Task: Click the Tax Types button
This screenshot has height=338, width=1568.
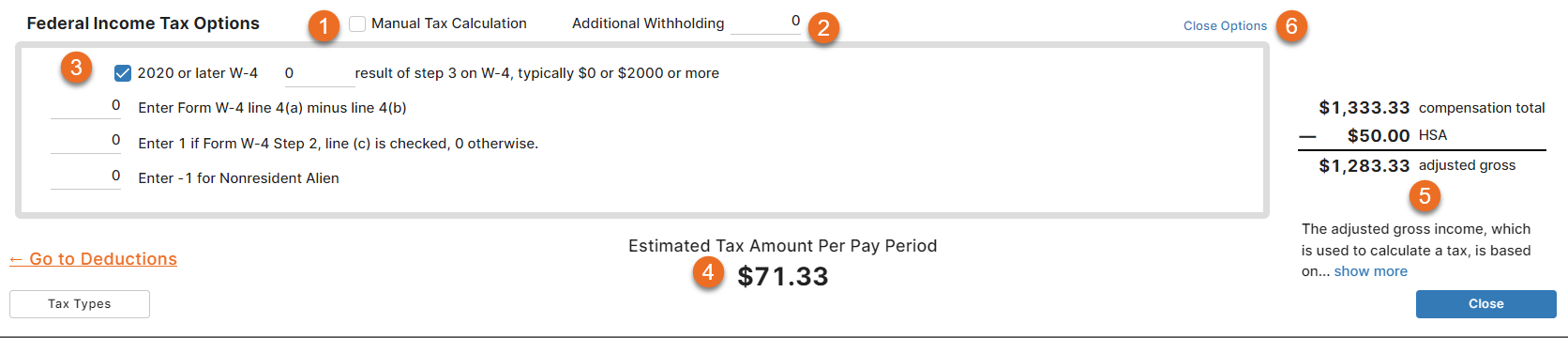Action: [80, 304]
